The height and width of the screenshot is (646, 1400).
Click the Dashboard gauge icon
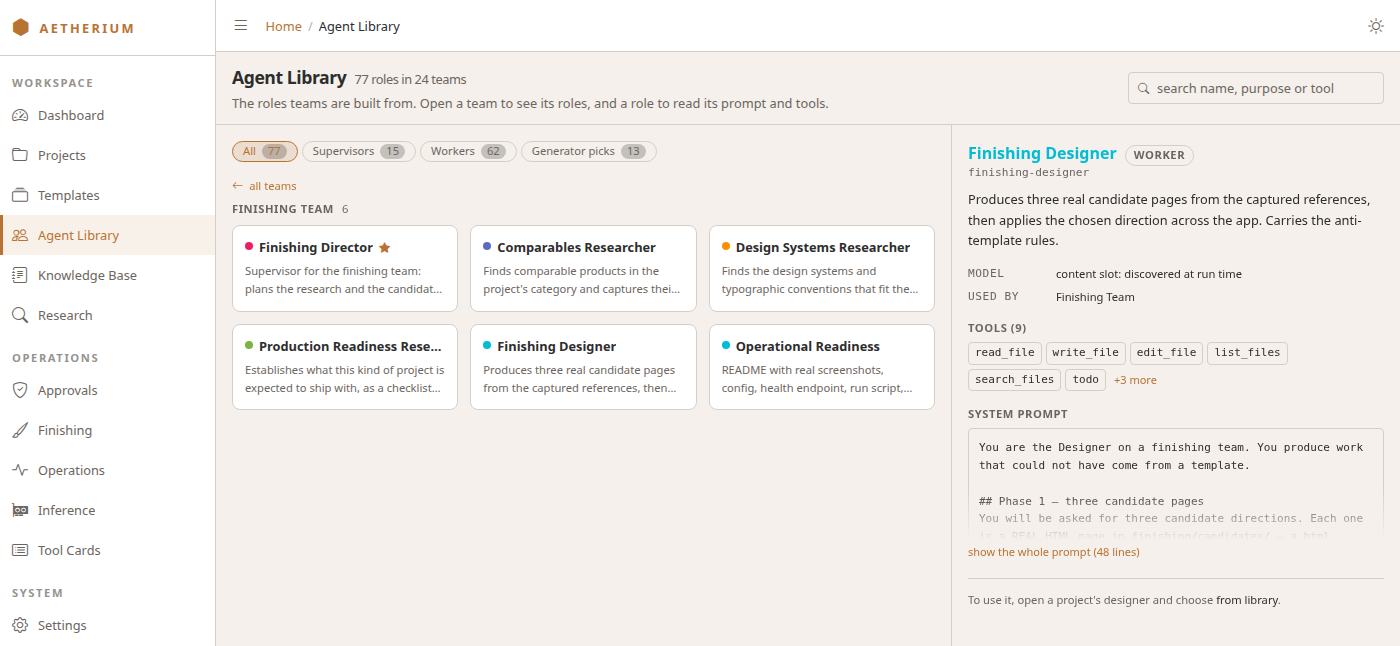[20, 115]
